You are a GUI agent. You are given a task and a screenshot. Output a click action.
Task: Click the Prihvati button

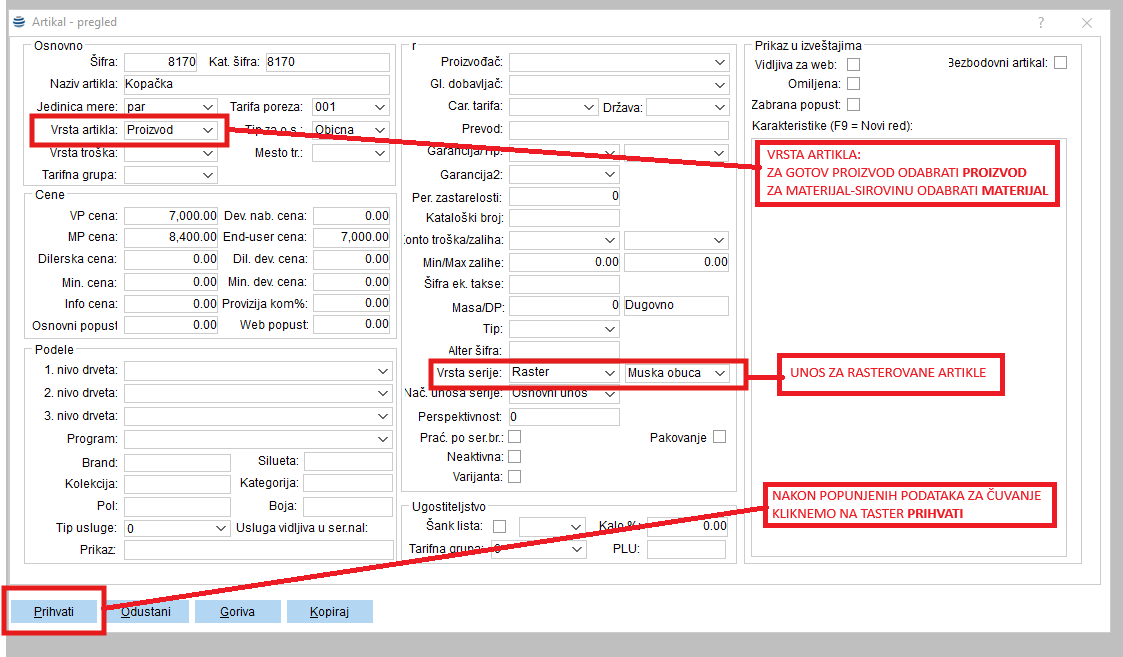click(54, 611)
